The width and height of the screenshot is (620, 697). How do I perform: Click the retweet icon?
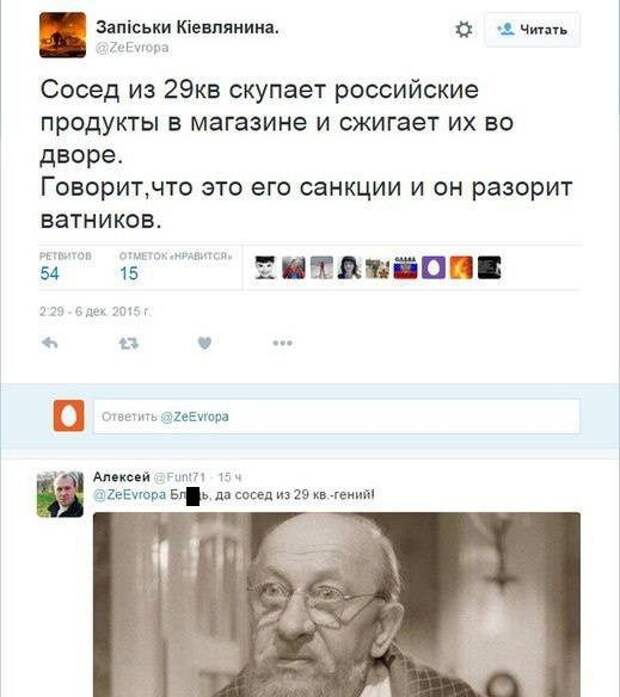click(128, 343)
